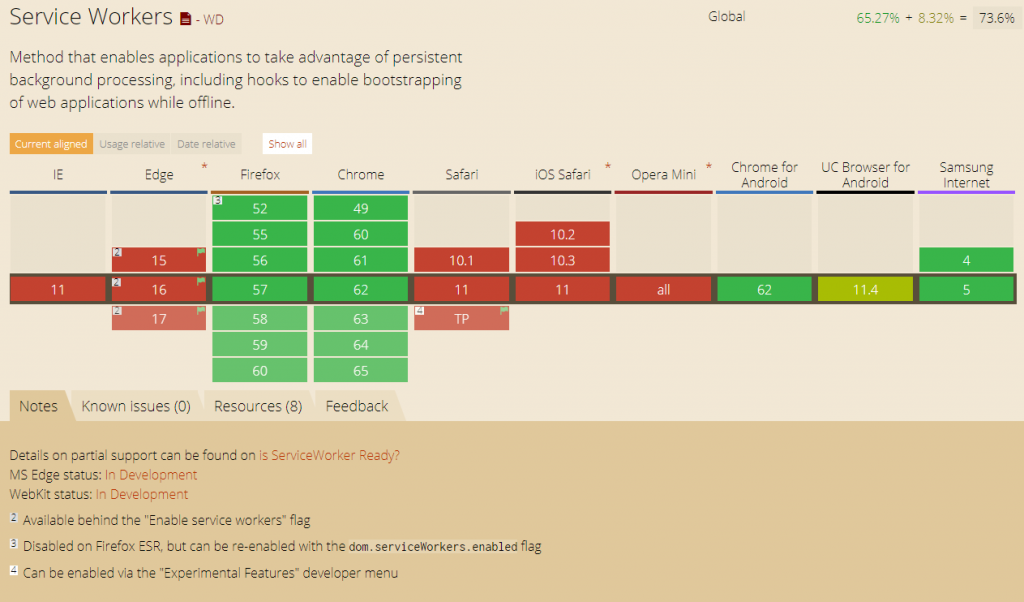Select the Firefox 55 cell
Screen dimensions: 1024x602
click(x=260, y=234)
